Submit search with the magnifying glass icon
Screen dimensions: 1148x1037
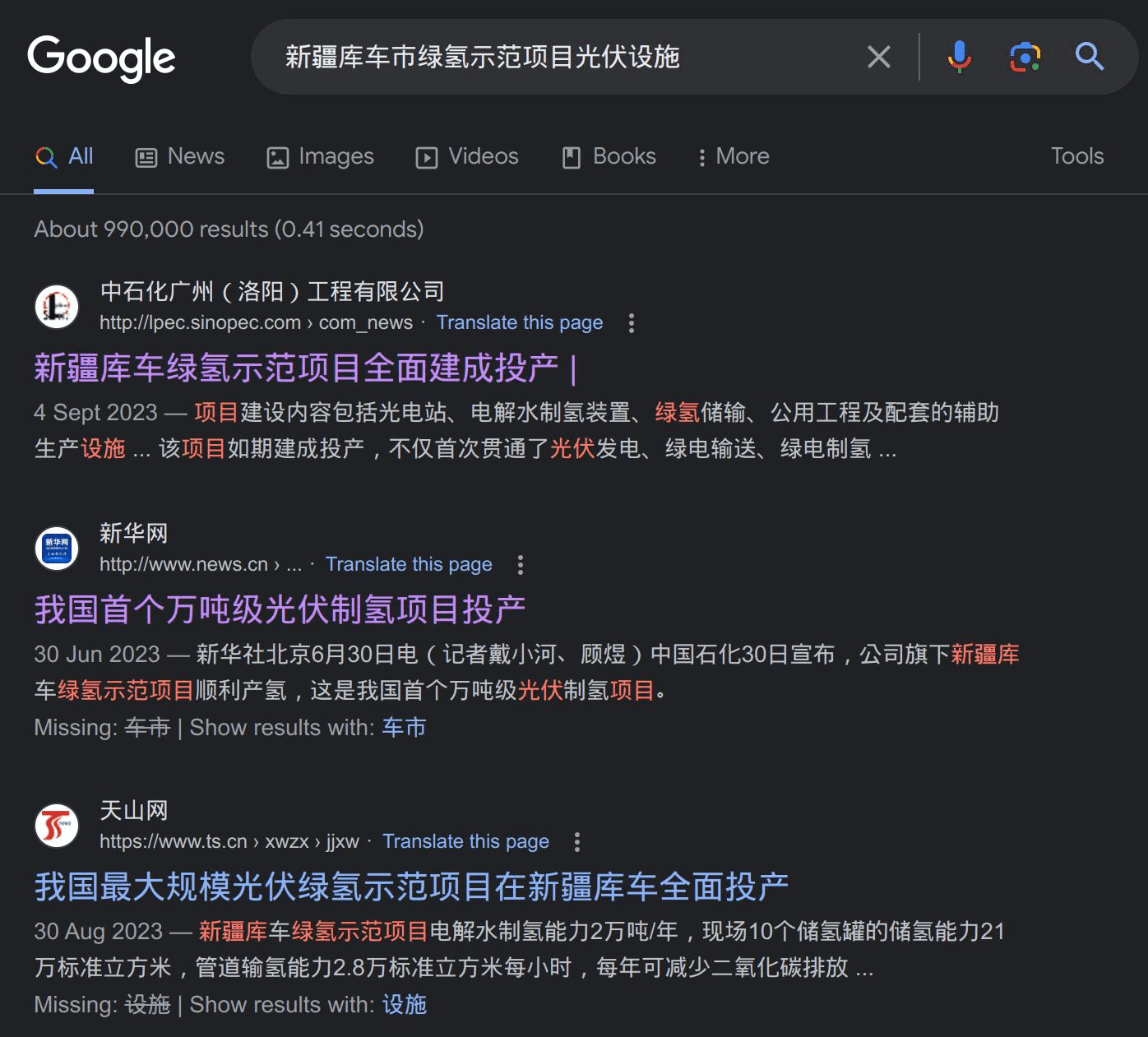click(1090, 57)
